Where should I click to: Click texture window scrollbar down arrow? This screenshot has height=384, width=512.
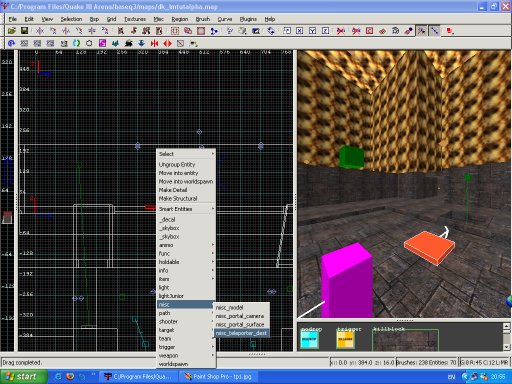(506, 347)
